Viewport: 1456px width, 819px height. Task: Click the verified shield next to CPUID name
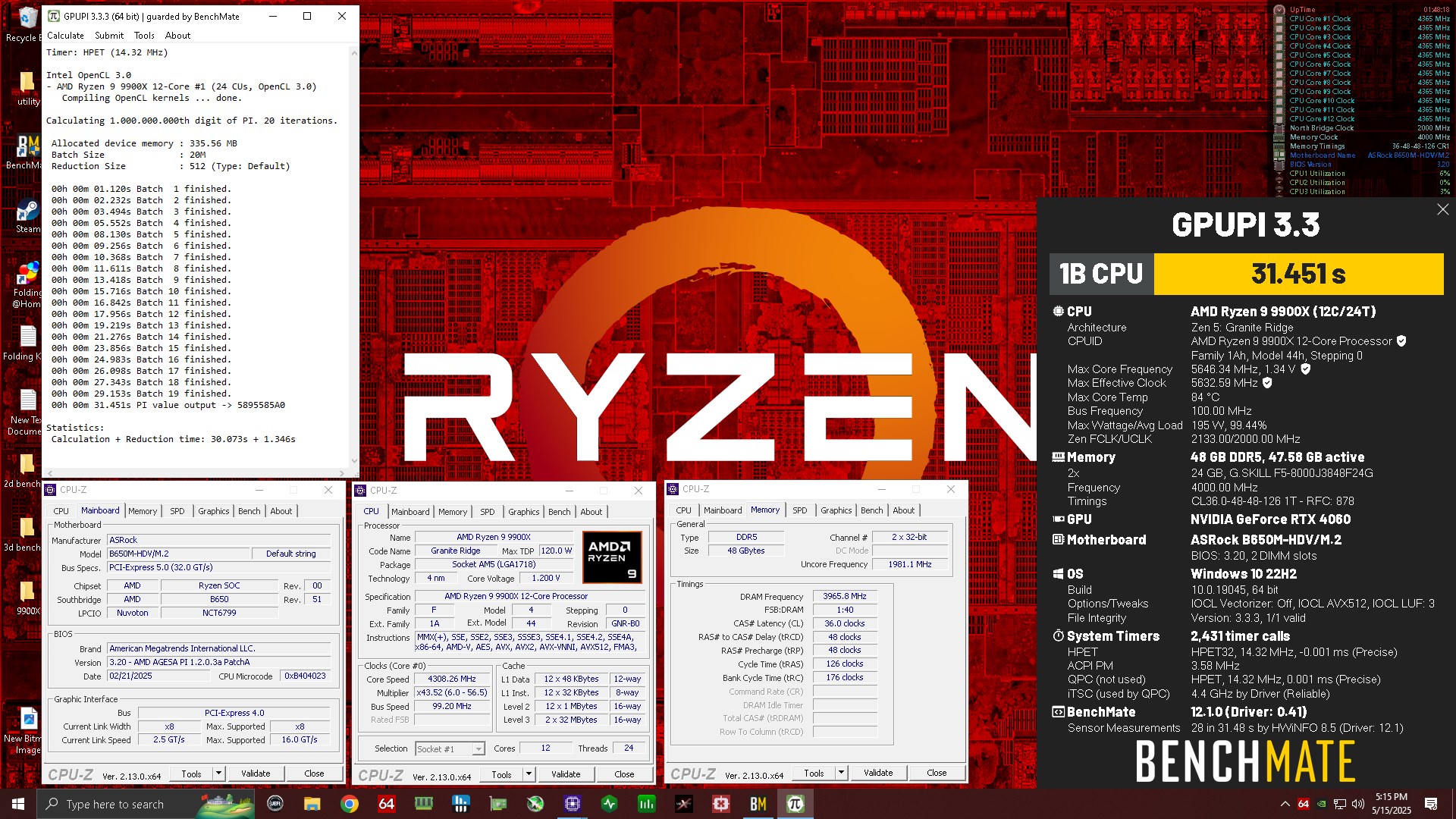1401,341
